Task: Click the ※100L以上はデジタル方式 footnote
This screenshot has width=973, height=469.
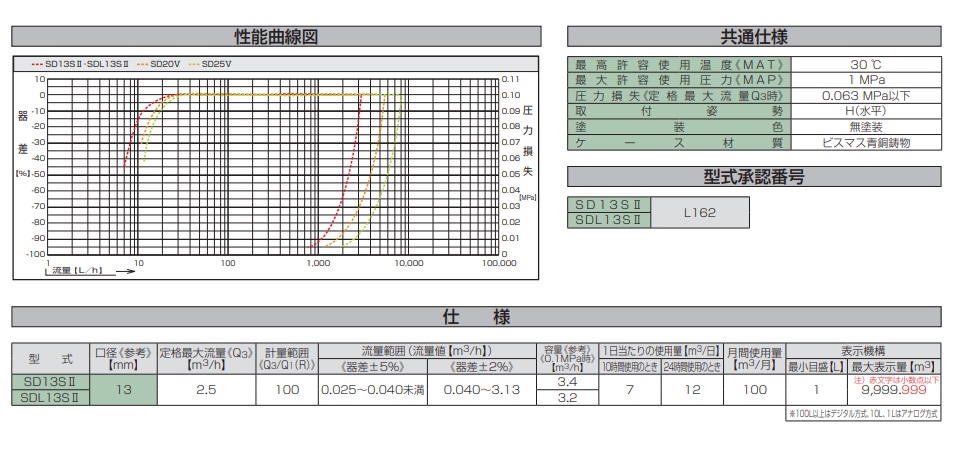Action: pyautogui.click(x=863, y=414)
